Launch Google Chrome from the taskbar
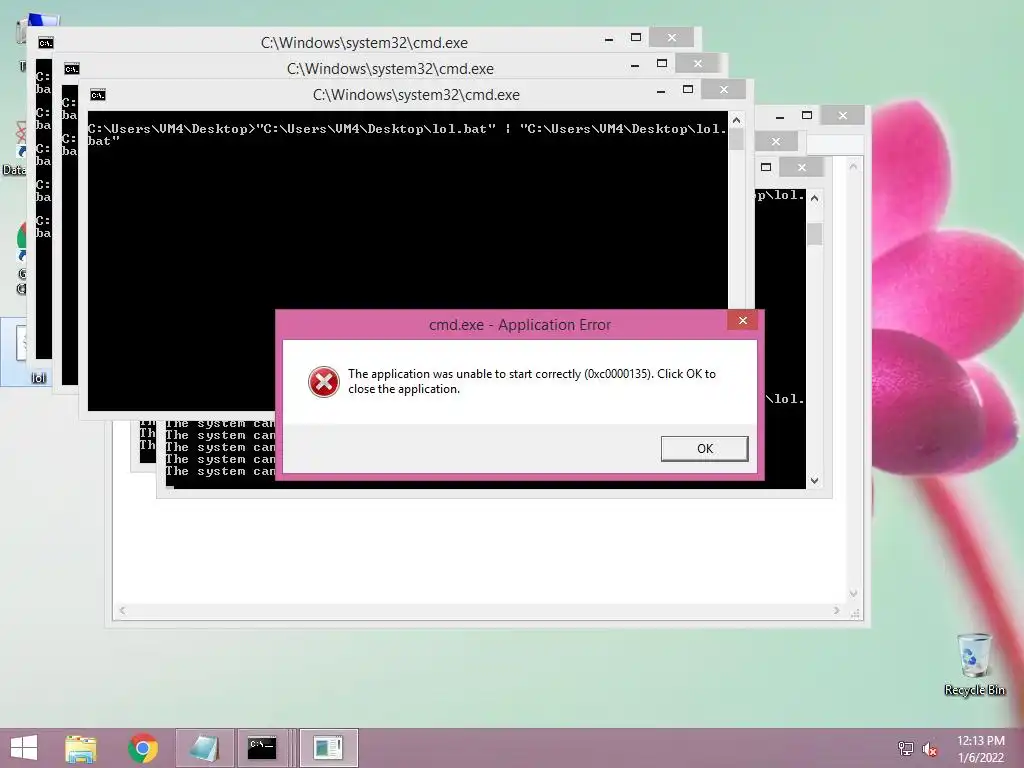1024x768 pixels. [142, 748]
